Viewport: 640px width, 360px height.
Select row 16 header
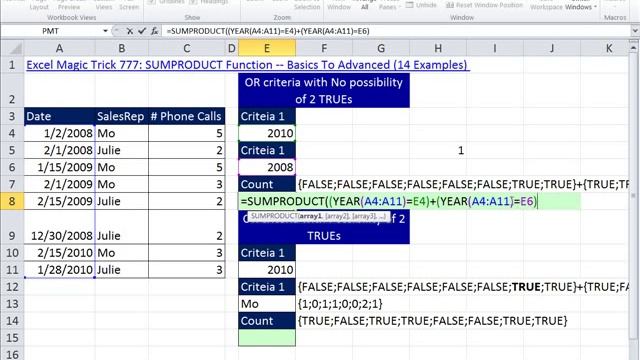tap(12, 354)
